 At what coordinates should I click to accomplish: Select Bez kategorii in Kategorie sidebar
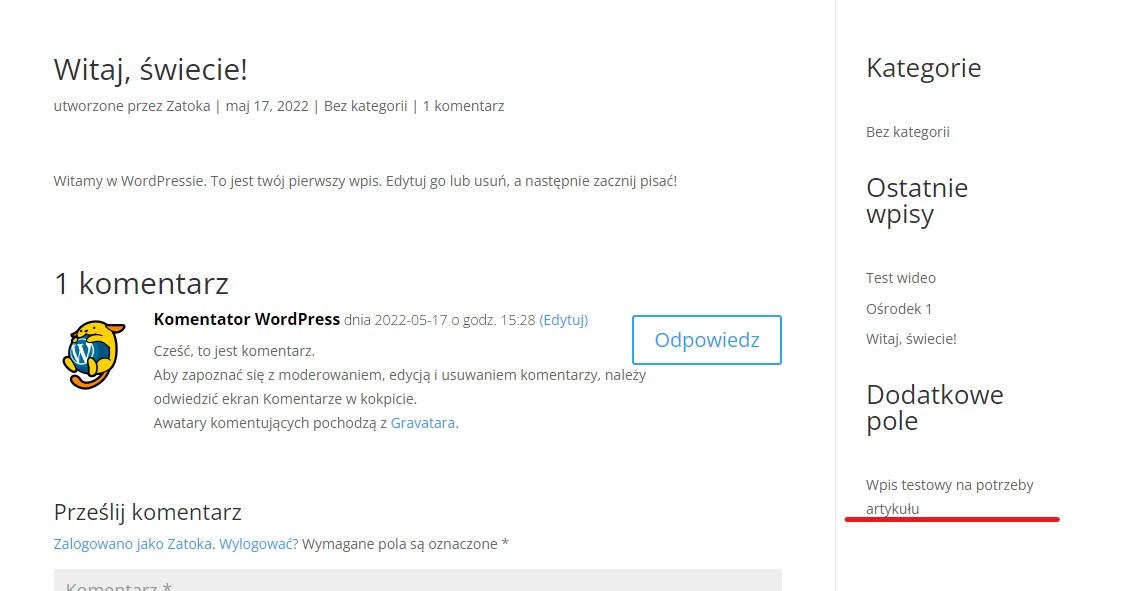907,132
